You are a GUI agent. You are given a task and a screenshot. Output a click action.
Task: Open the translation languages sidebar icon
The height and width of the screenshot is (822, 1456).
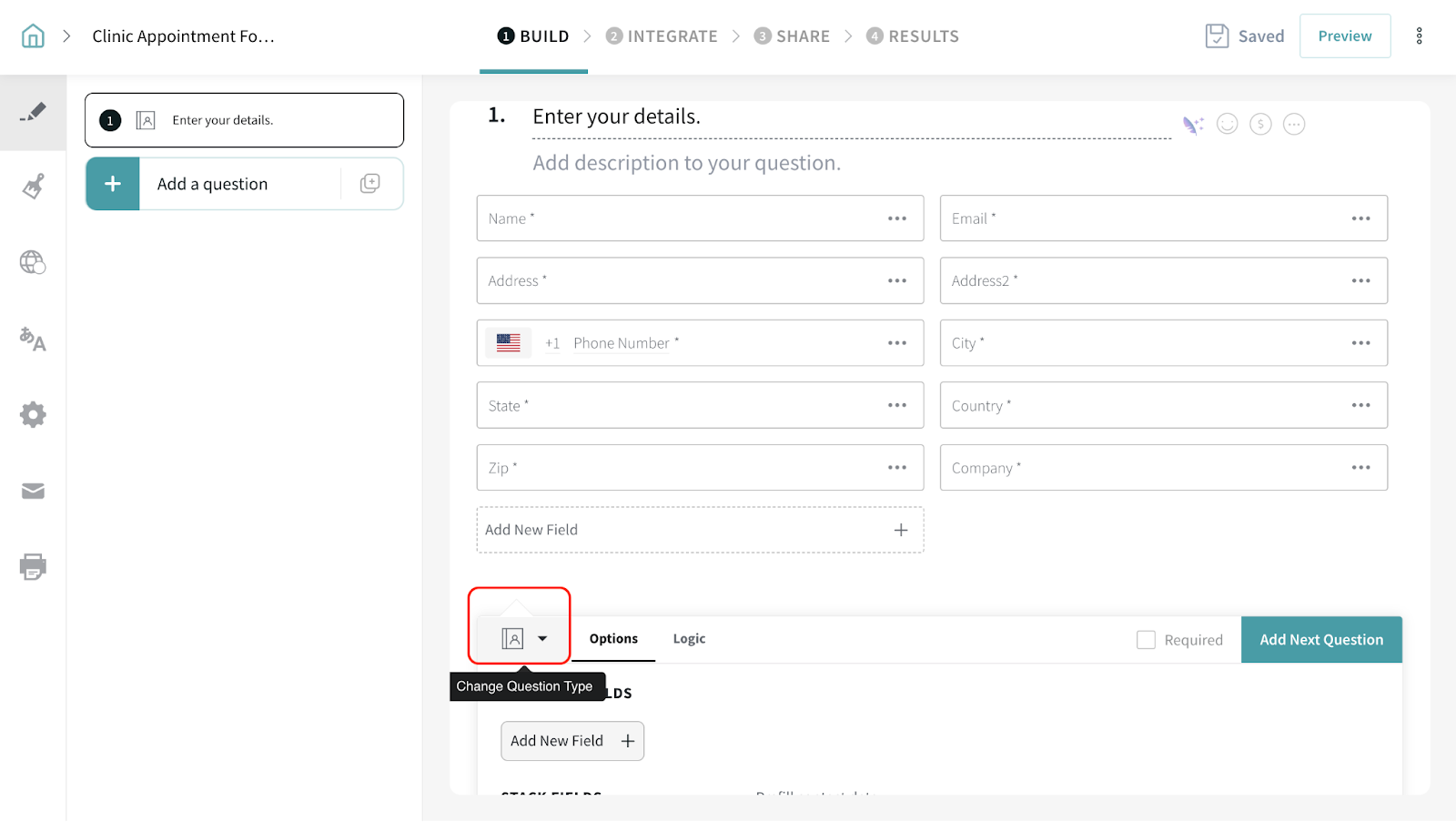point(33,339)
